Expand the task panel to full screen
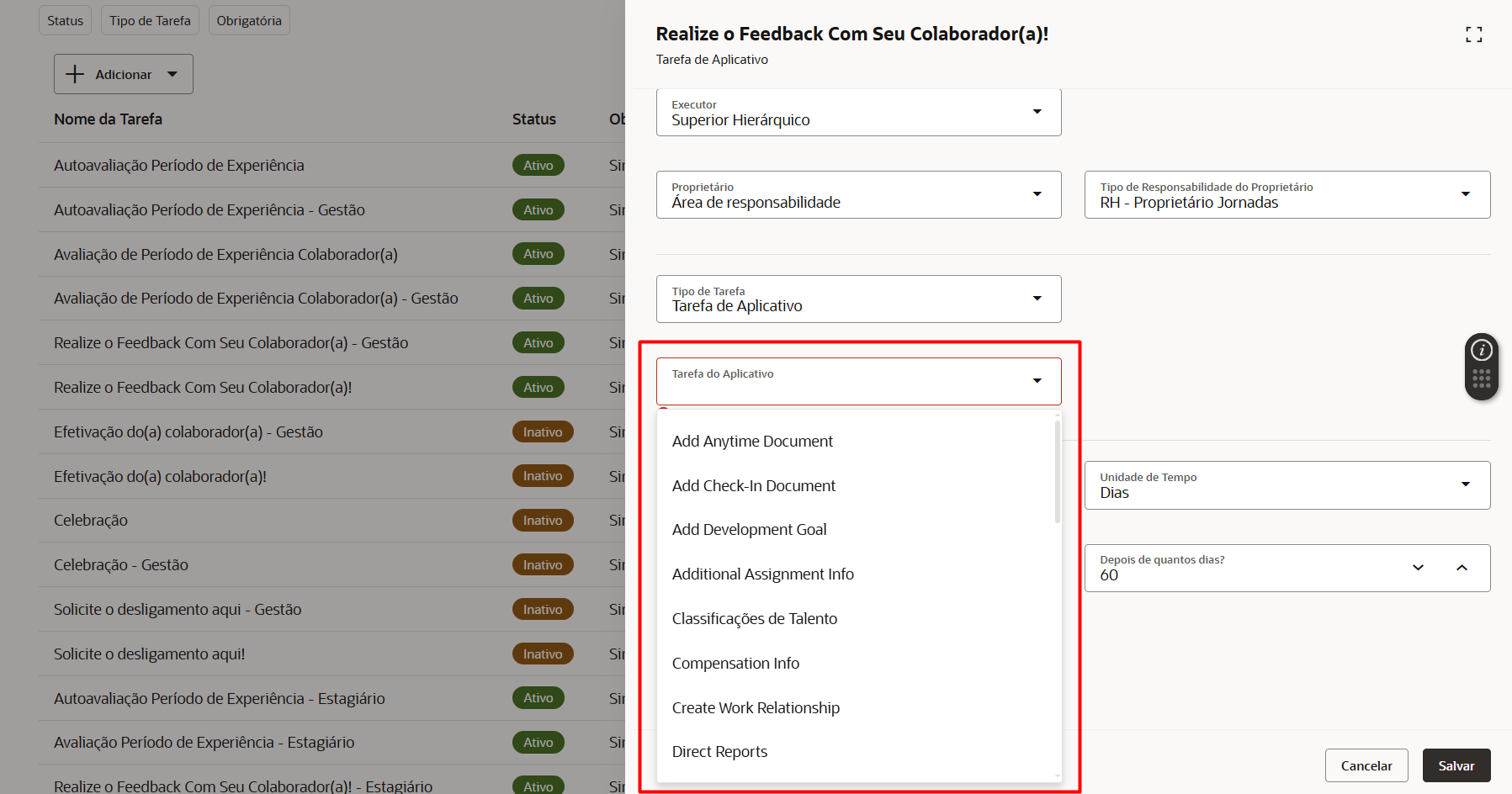Image resolution: width=1512 pixels, height=794 pixels. (1473, 34)
